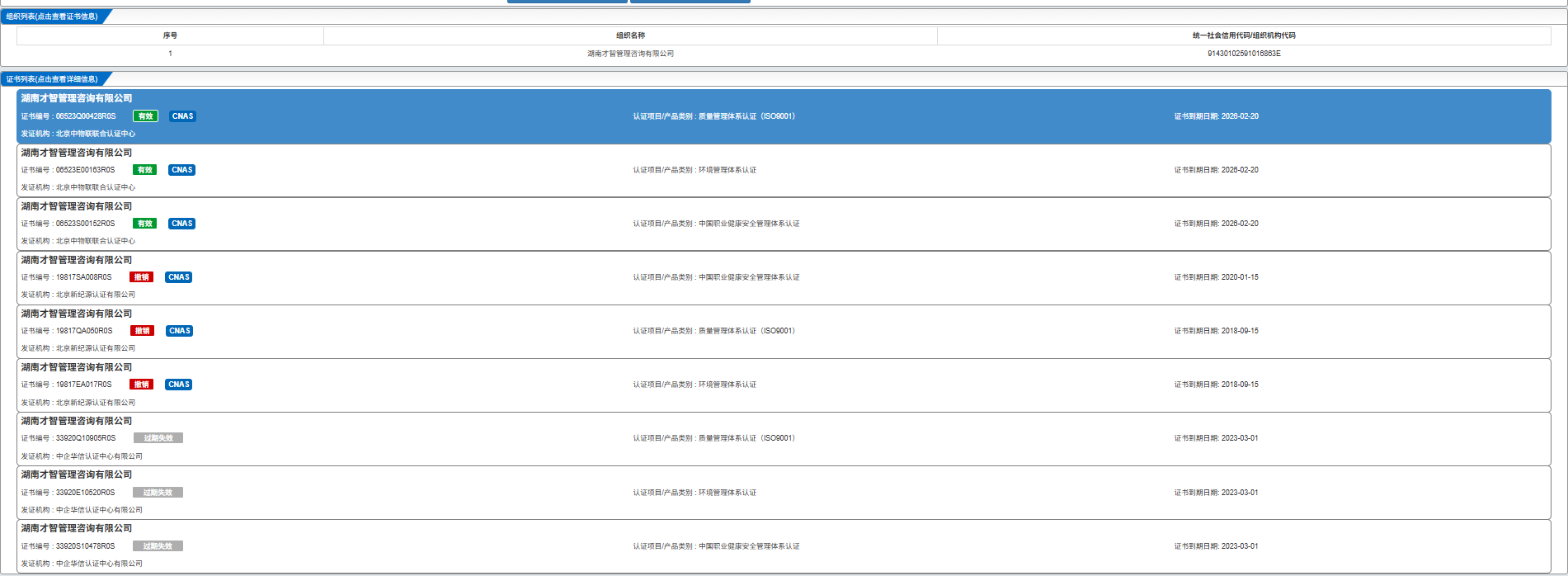Click 过期失效 badge for certificate 33920Q10905R0S
Viewport: 1568px width, 576px height.
pos(158,438)
